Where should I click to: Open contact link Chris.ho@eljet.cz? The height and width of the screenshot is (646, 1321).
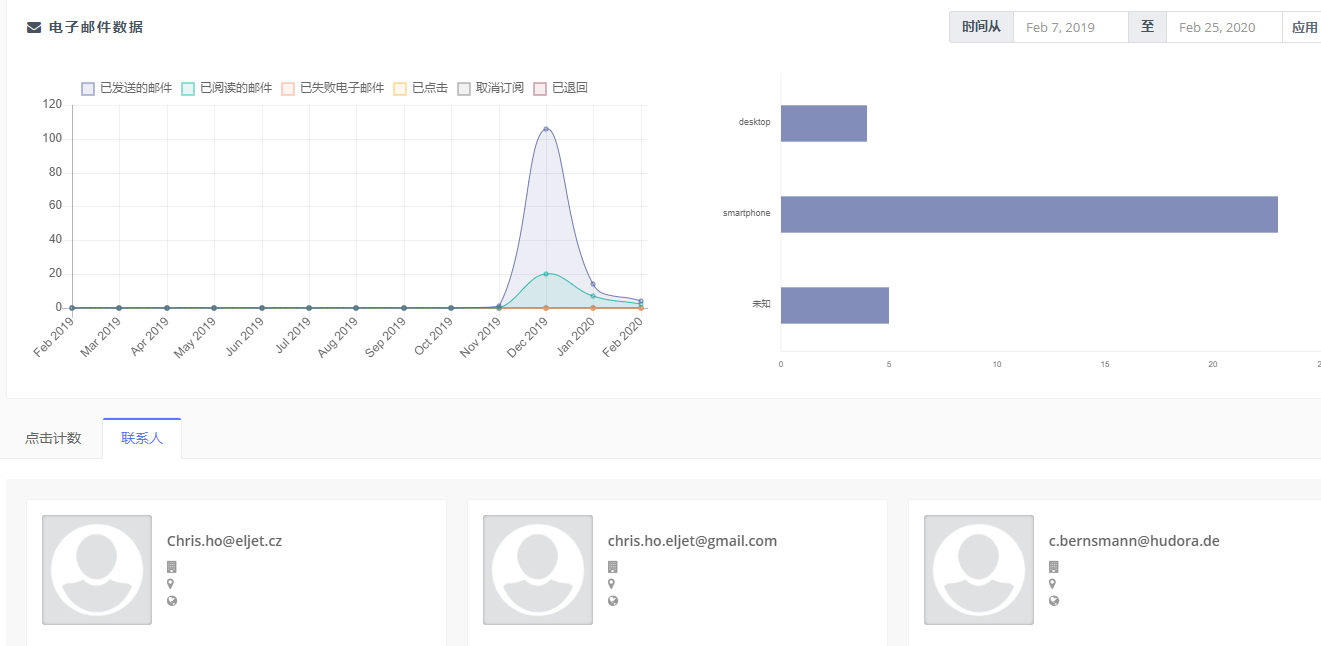(224, 541)
